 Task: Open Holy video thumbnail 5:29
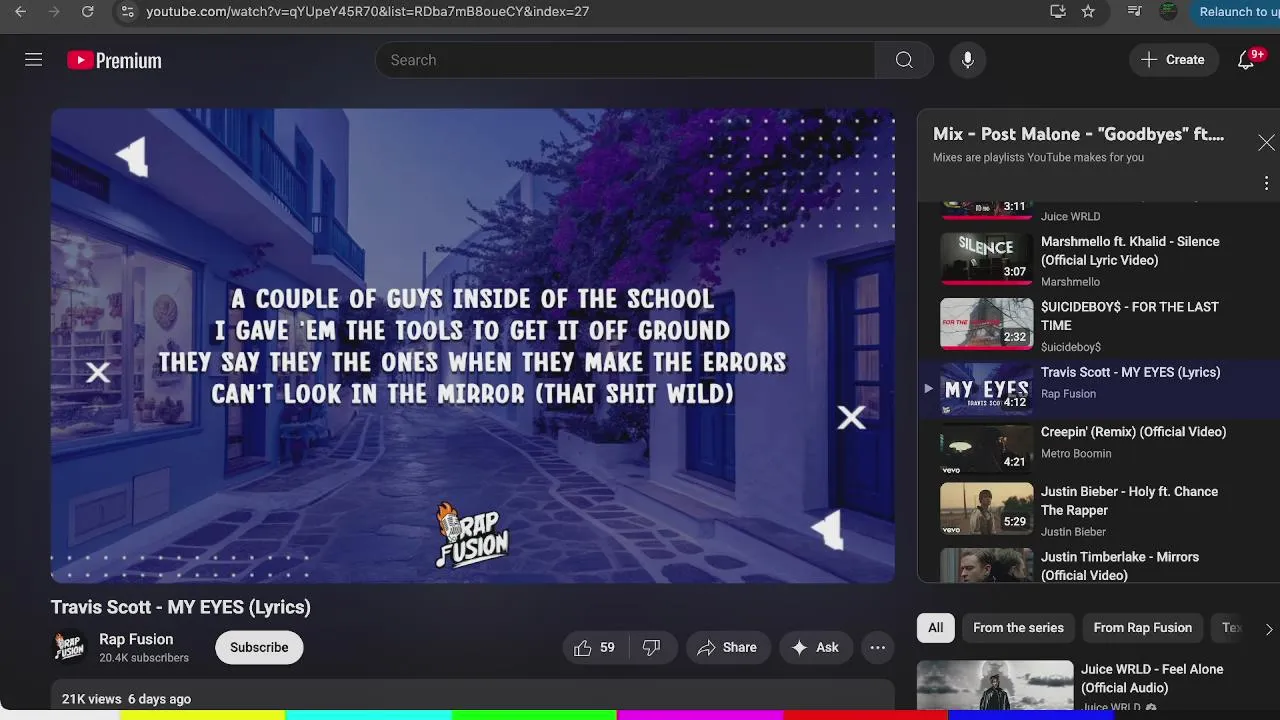tap(987, 509)
